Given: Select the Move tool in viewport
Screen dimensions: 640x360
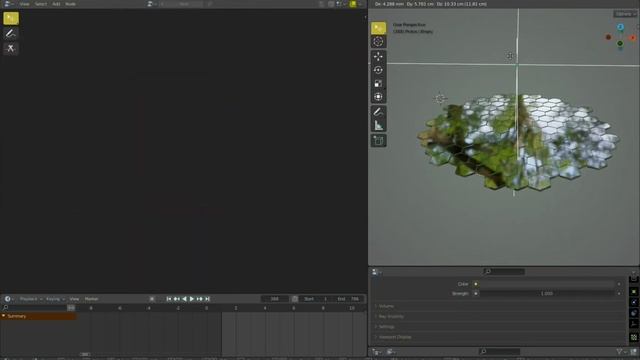Looking at the screenshot, I should (378, 56).
